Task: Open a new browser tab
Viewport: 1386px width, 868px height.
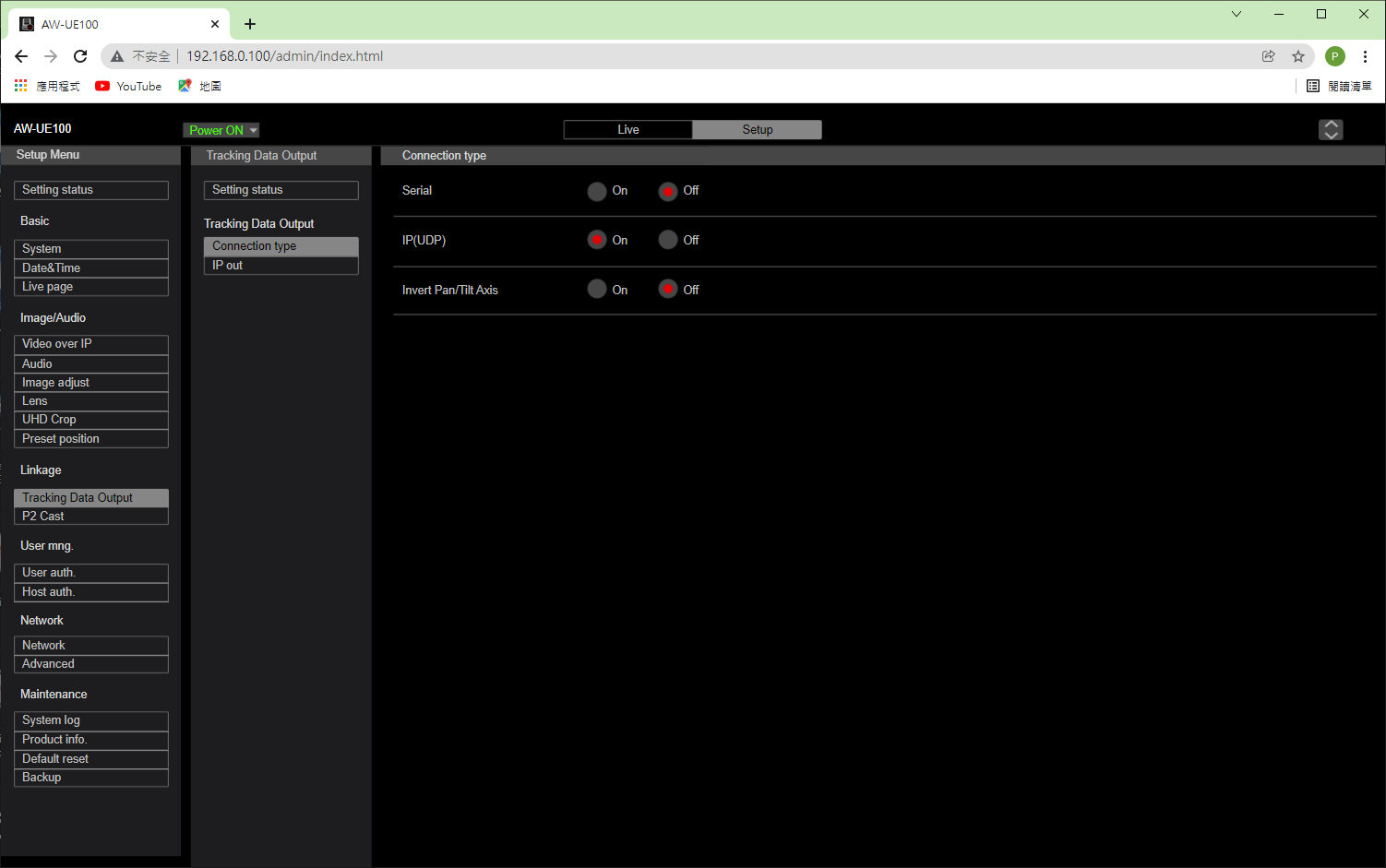Action: tap(250, 24)
